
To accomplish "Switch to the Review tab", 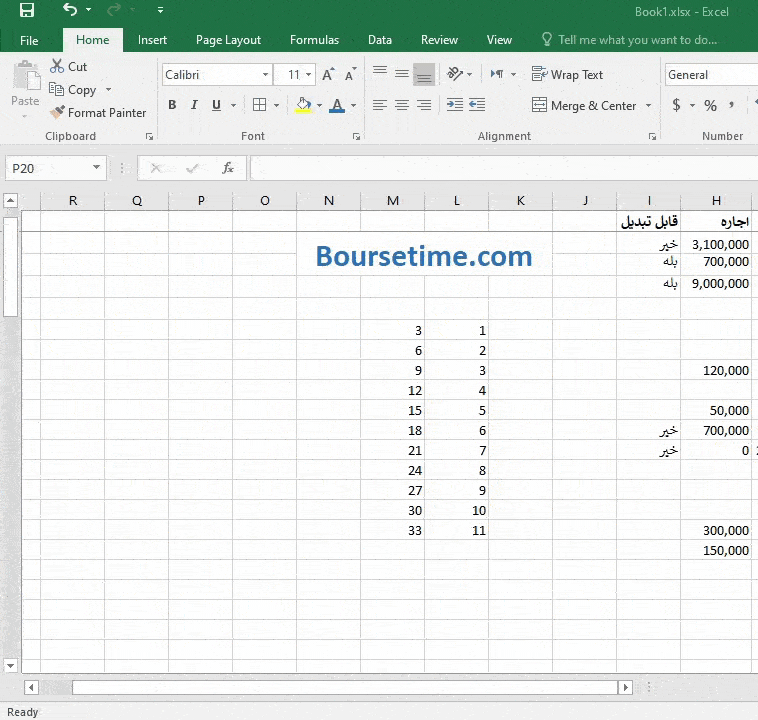I will tap(439, 40).
